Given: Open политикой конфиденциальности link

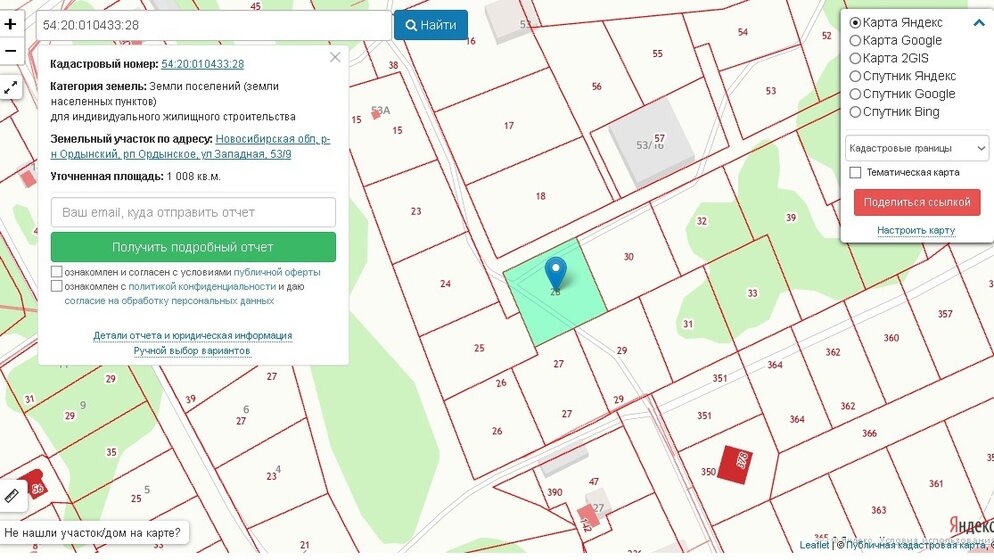Looking at the screenshot, I should pos(202,287).
